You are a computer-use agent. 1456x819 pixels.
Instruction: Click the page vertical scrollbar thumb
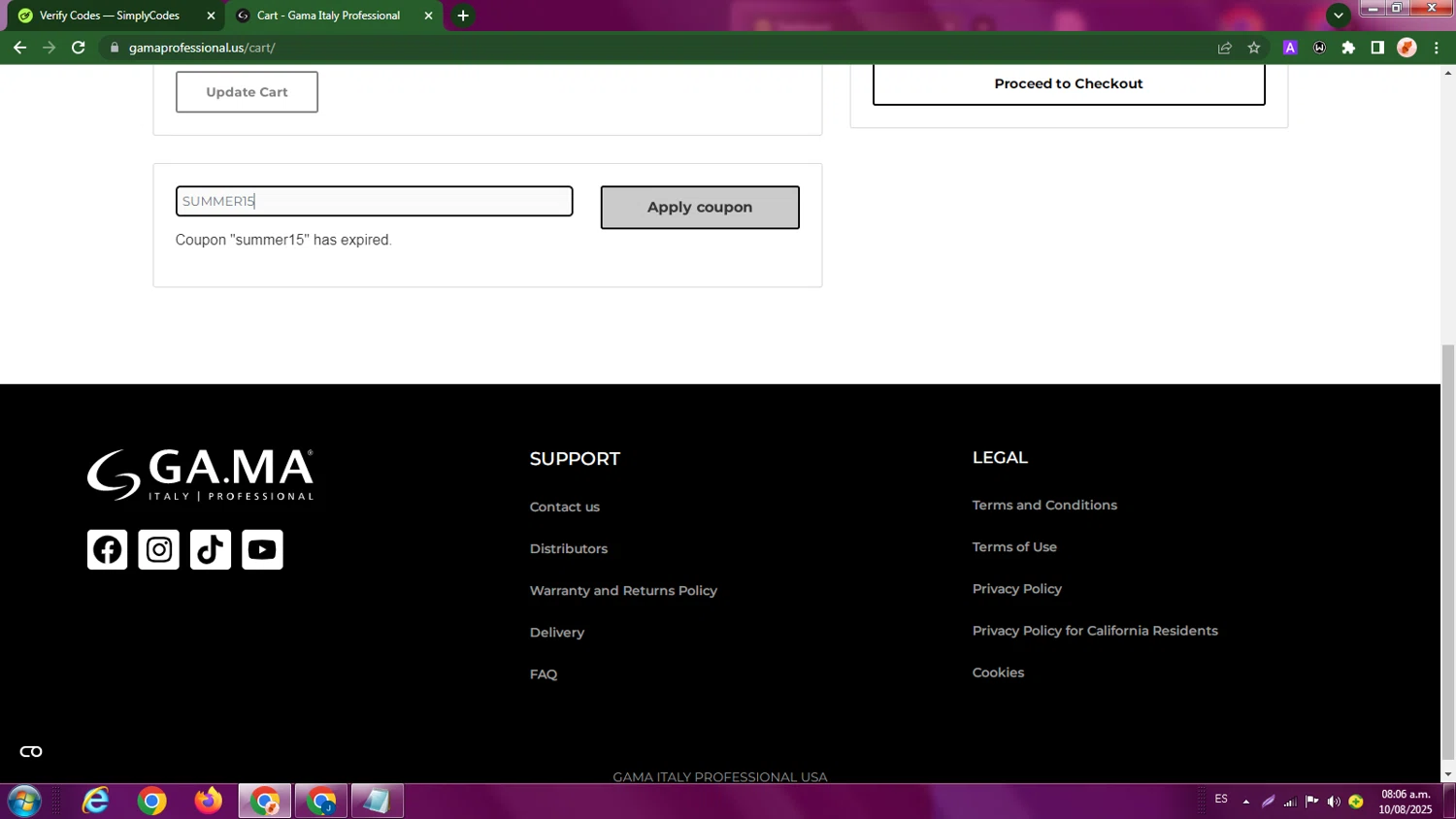point(1448,550)
